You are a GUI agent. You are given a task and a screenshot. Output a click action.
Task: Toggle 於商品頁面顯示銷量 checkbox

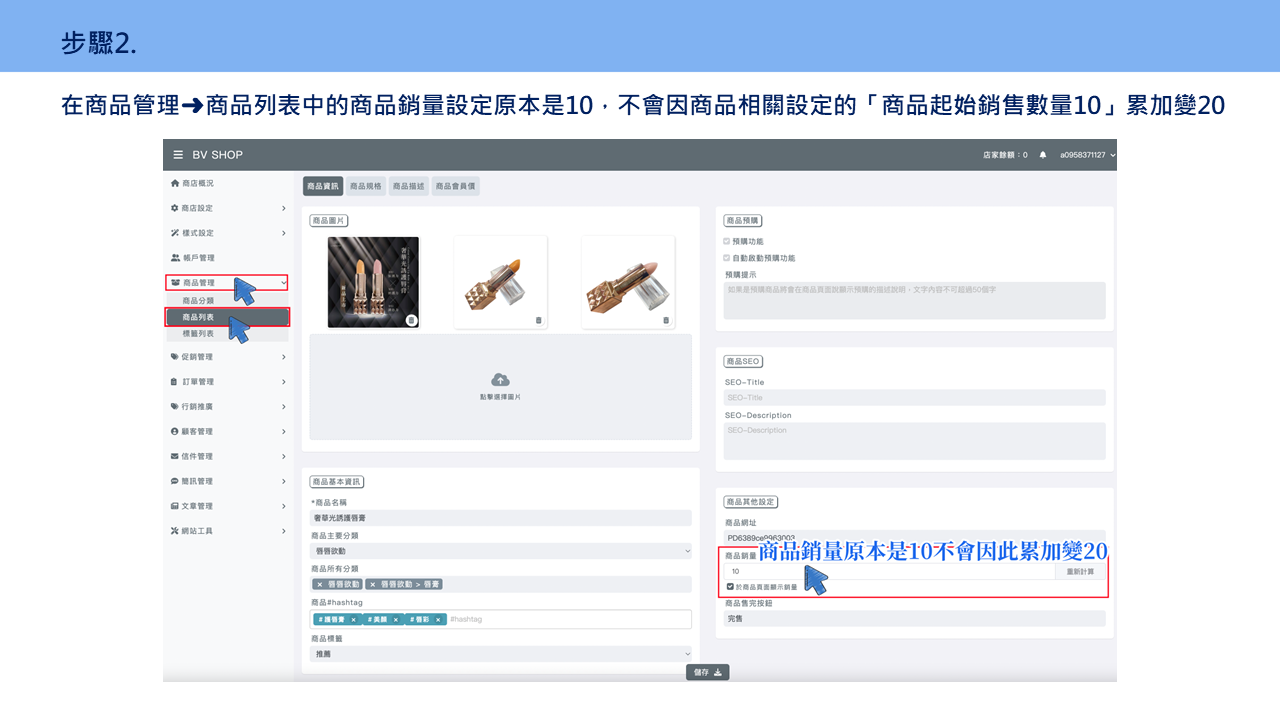pos(730,586)
